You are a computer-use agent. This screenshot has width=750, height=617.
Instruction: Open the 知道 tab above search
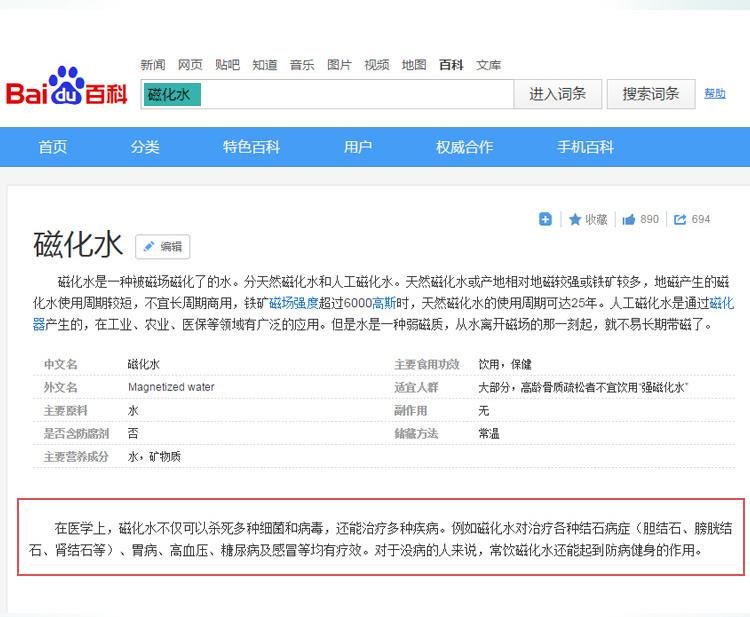point(265,65)
